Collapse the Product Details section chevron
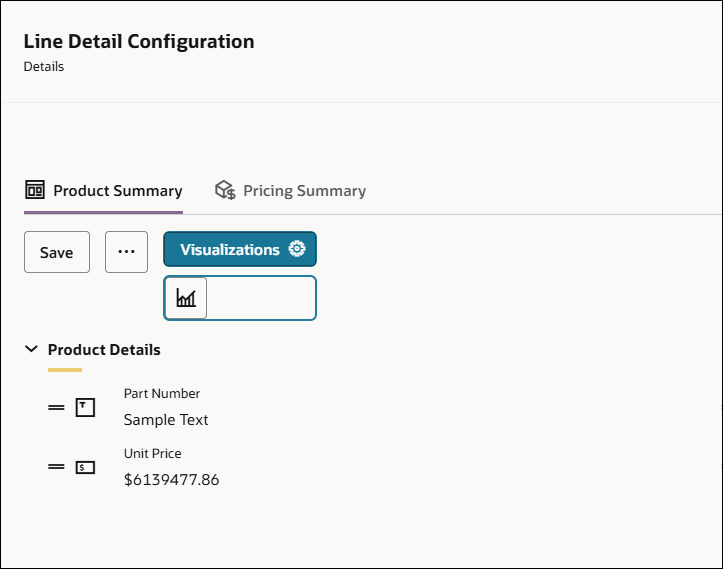The image size is (723, 569). click(x=31, y=350)
